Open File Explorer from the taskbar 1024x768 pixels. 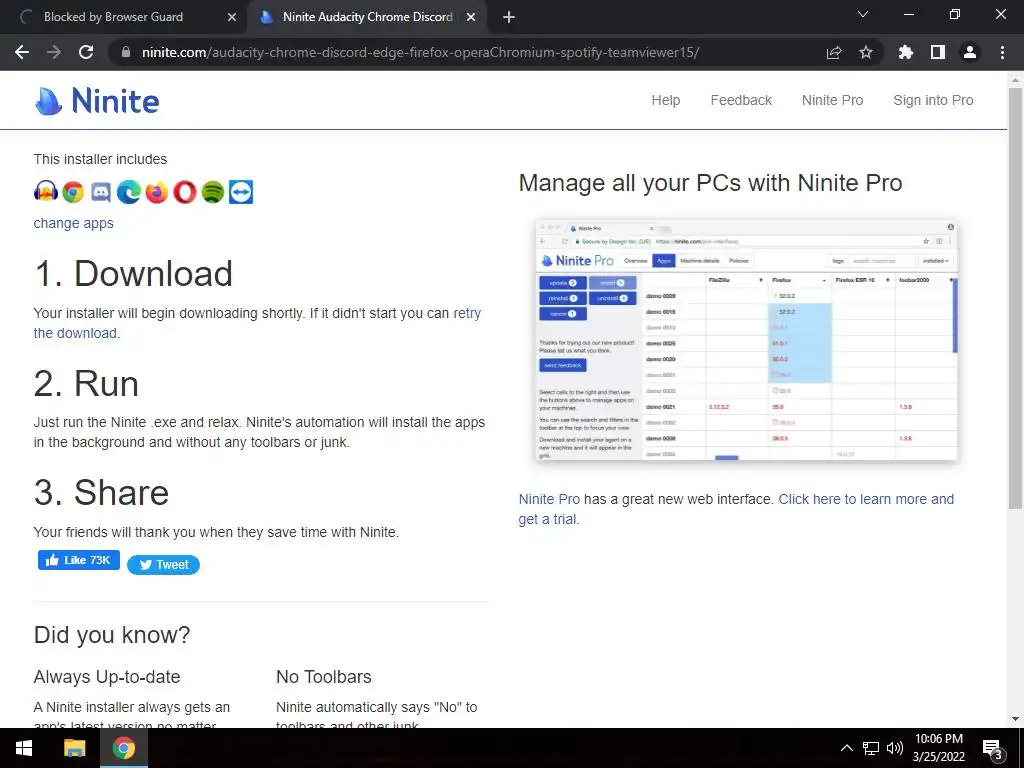pos(74,748)
